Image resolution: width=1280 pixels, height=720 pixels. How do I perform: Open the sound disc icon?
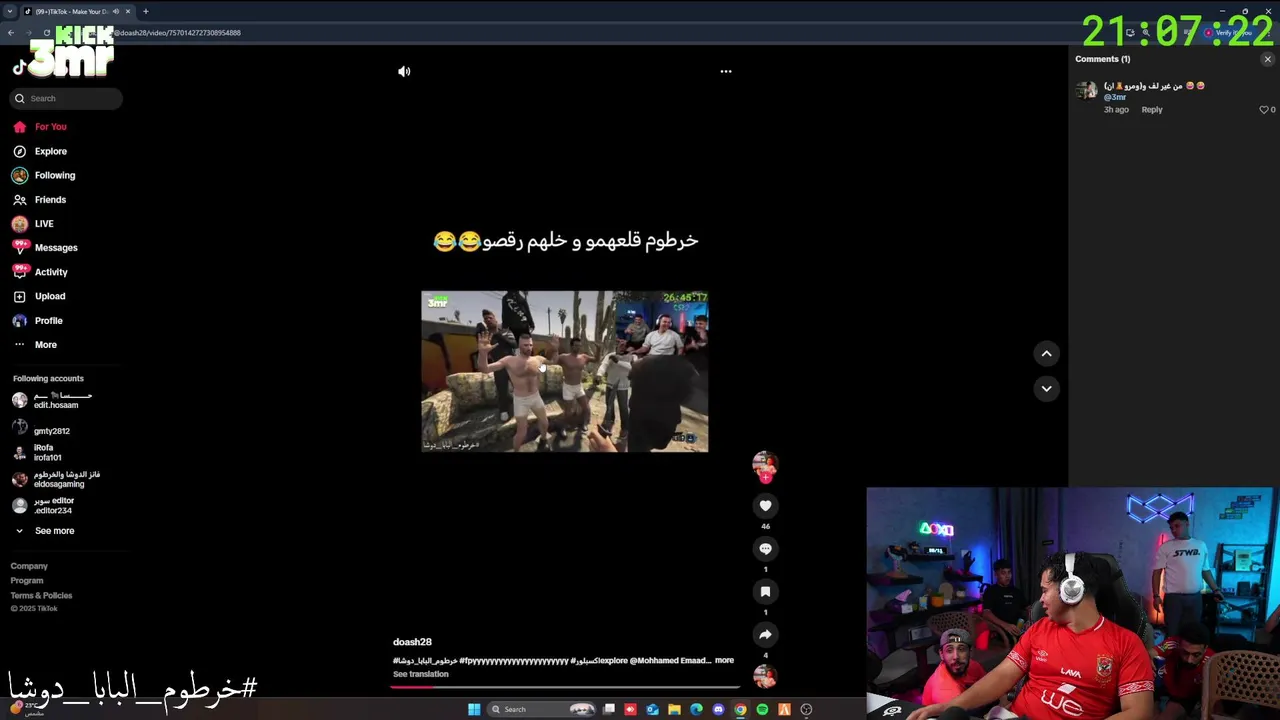point(765,677)
